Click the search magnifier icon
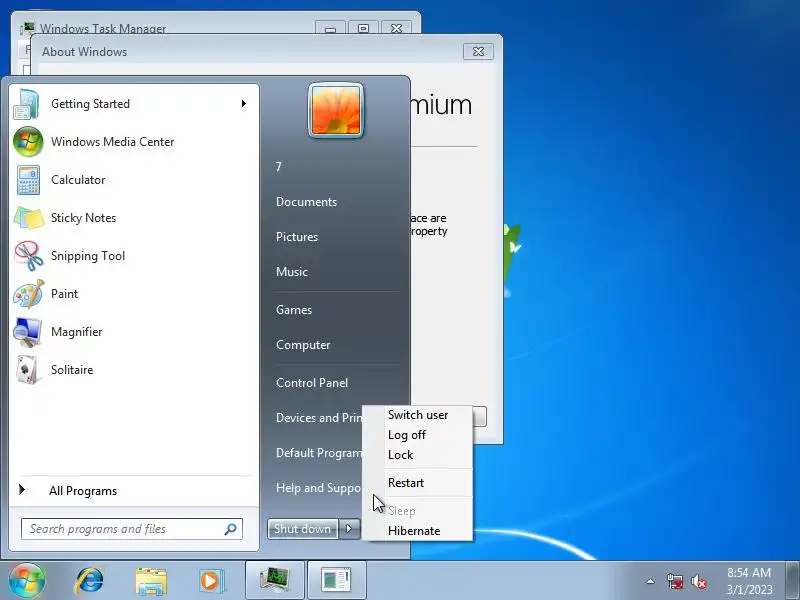The image size is (800, 600). point(231,529)
